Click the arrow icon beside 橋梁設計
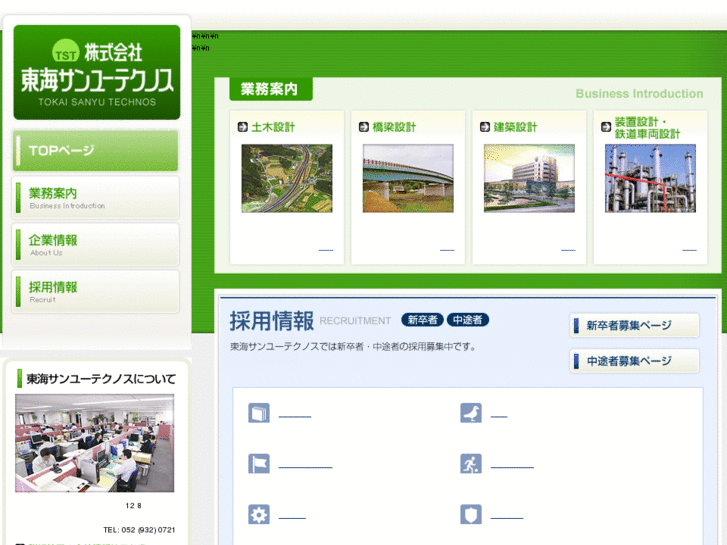The height and width of the screenshot is (545, 727). pyautogui.click(x=364, y=127)
